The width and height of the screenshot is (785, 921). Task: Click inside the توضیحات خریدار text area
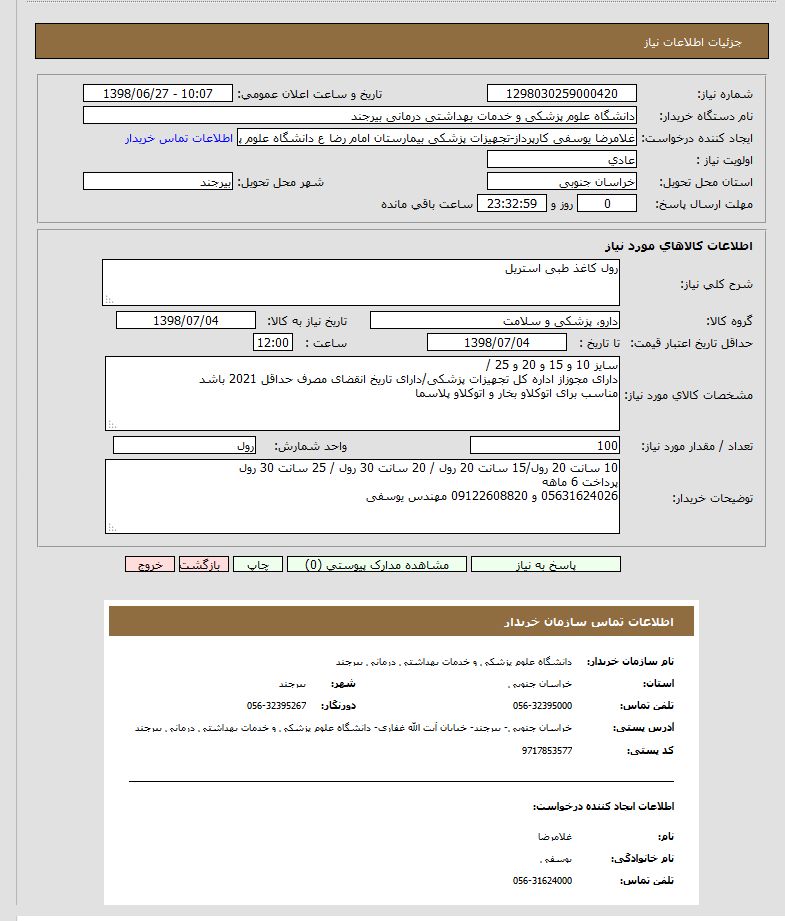click(x=361, y=496)
